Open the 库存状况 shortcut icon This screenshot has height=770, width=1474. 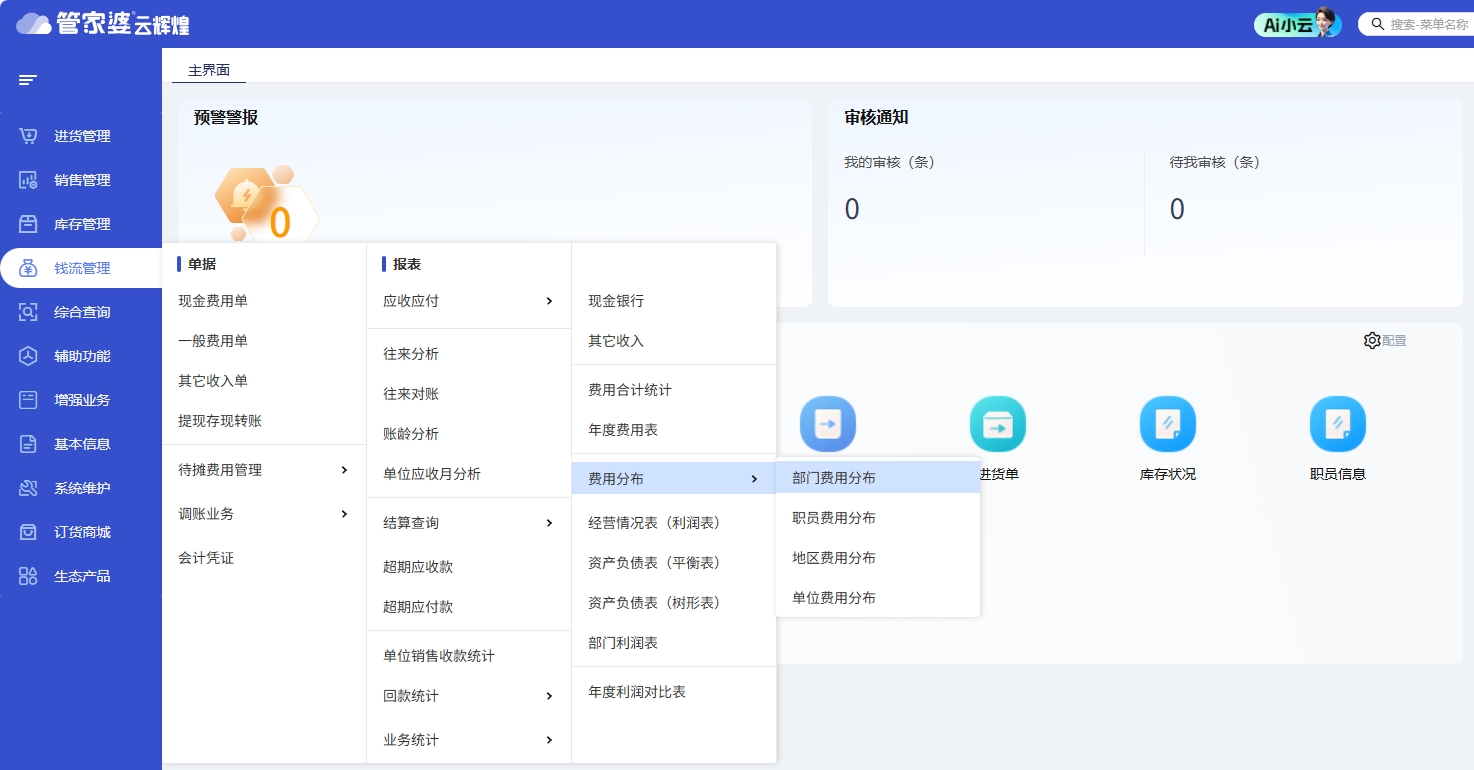pos(1168,424)
